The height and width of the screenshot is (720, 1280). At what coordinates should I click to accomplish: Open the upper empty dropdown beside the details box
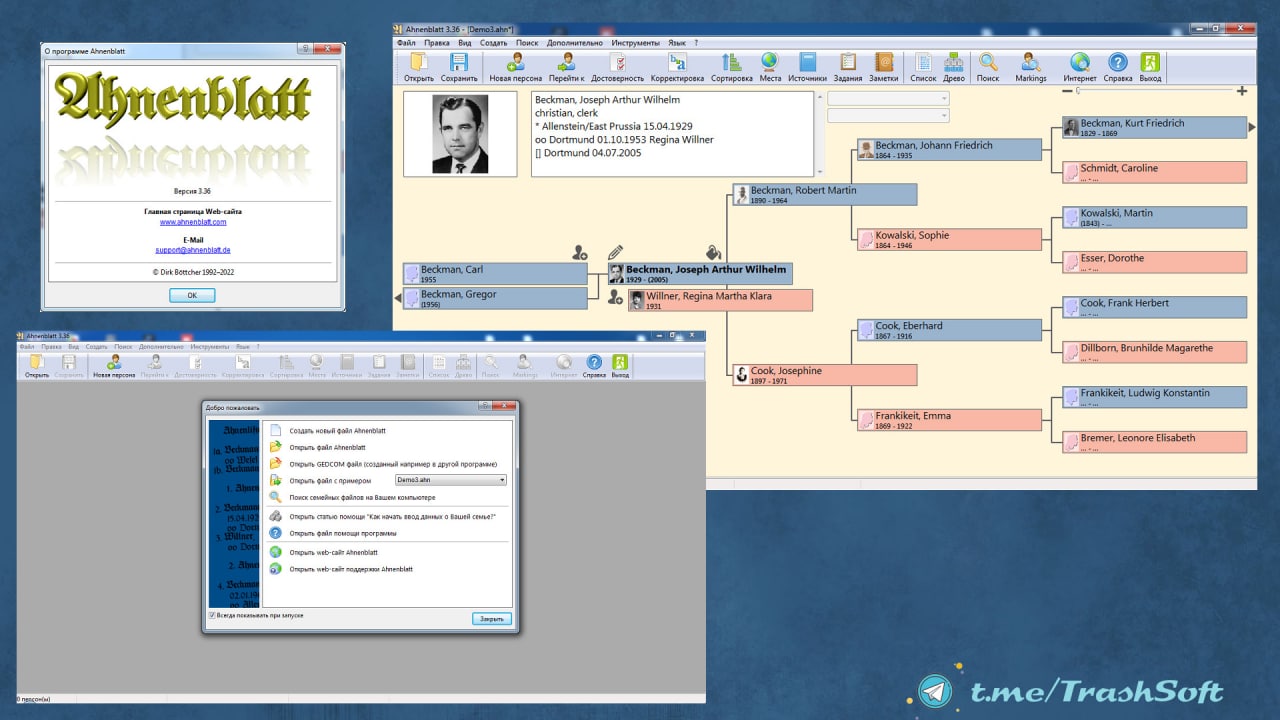[888, 99]
